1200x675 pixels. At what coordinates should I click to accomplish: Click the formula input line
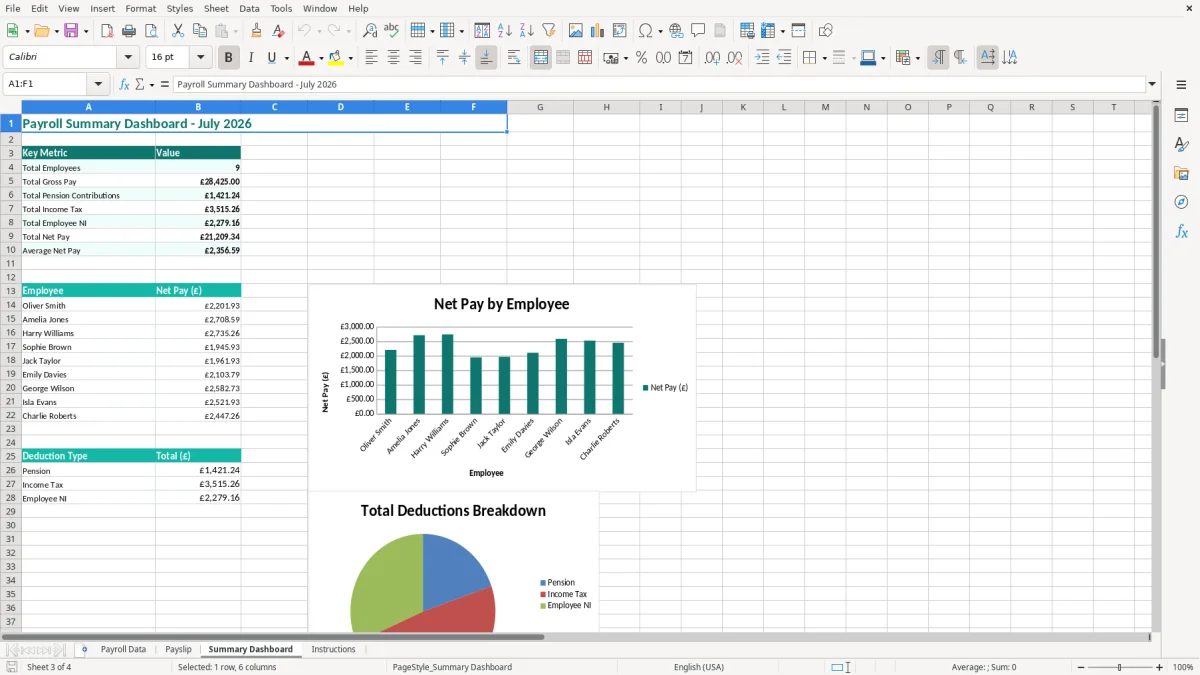(x=659, y=85)
